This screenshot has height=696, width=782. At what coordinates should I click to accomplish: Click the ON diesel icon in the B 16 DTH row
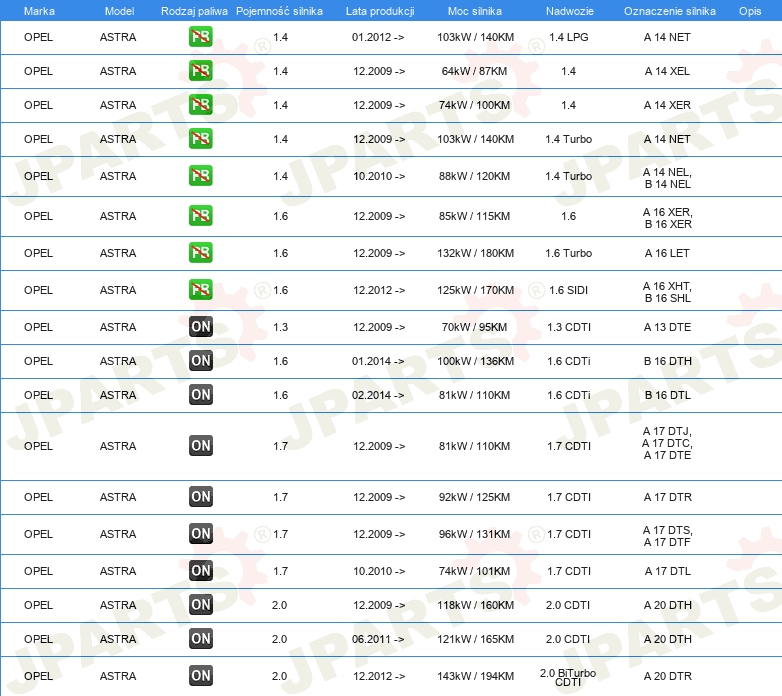(201, 361)
